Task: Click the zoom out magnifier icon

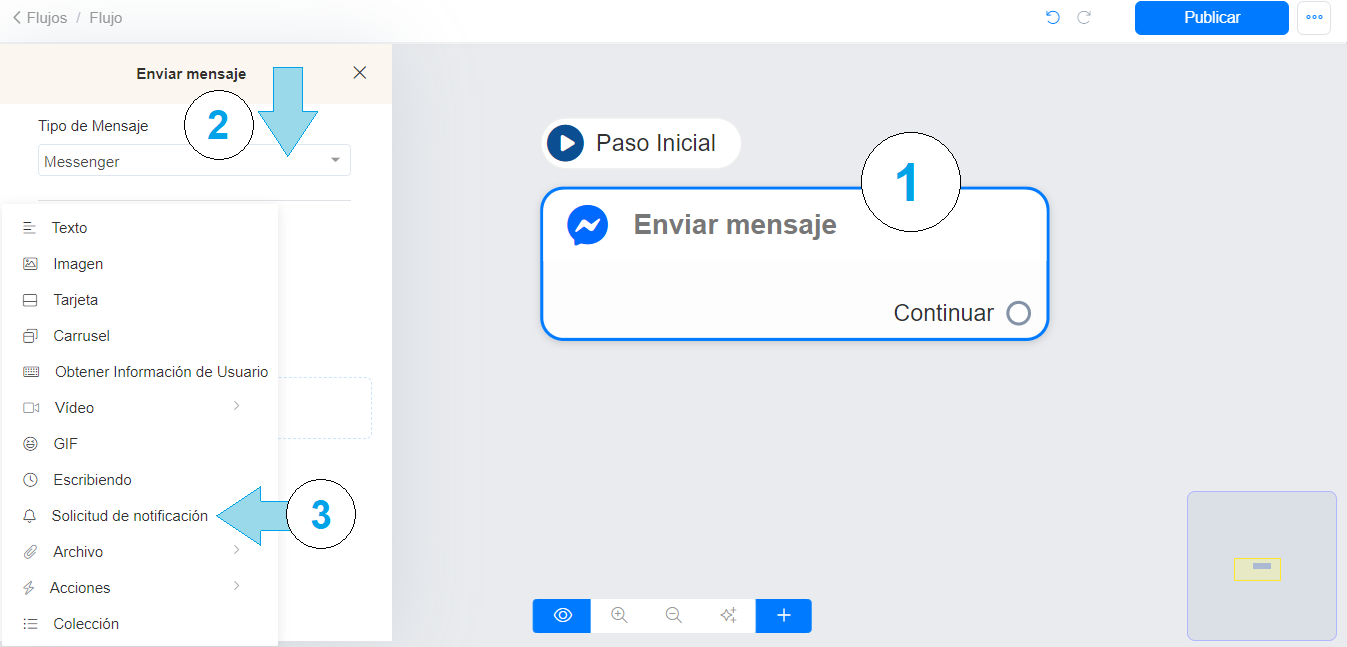Action: coord(674,616)
